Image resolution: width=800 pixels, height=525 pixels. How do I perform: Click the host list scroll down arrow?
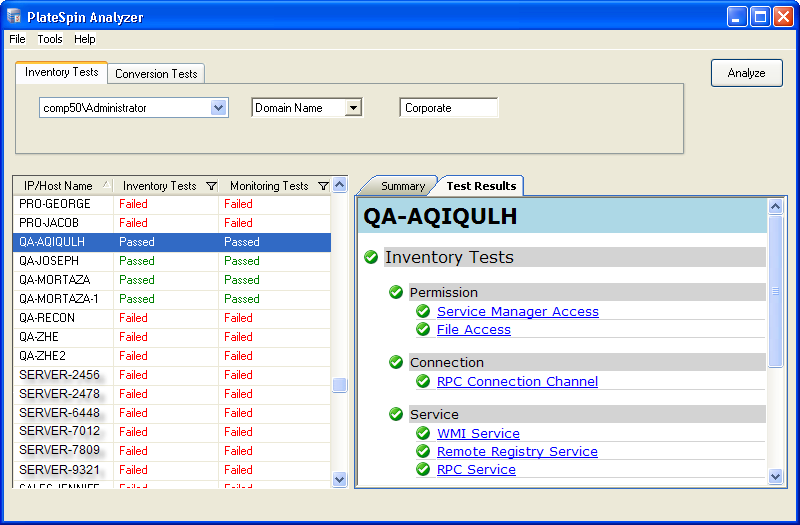pyautogui.click(x=339, y=479)
